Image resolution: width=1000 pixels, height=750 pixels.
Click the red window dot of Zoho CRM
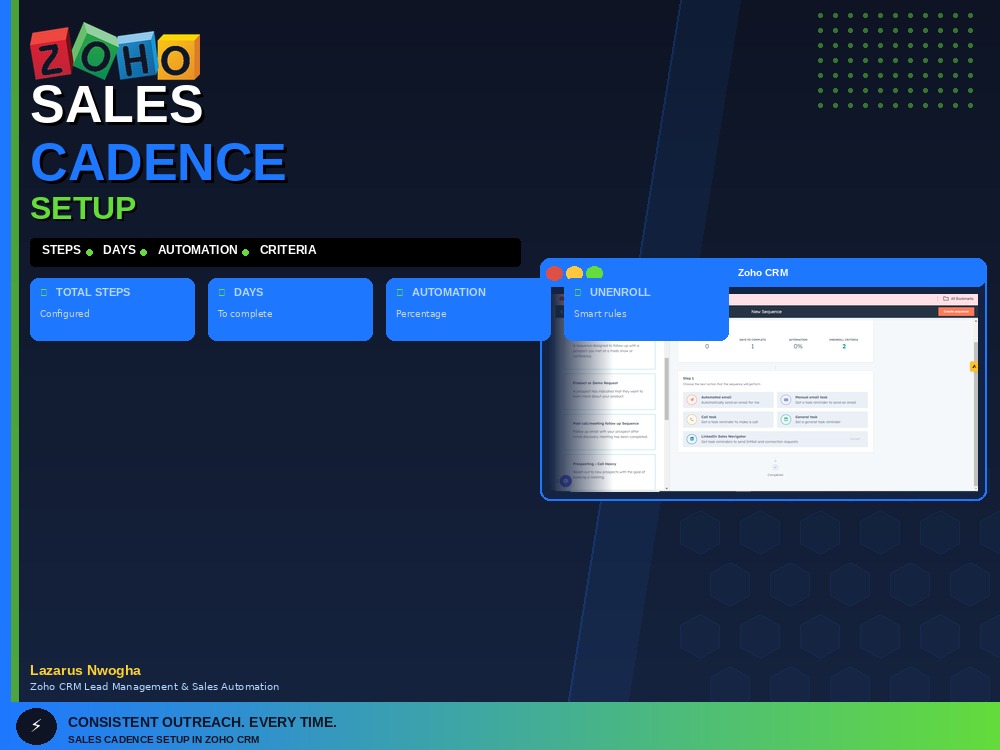tap(554, 274)
